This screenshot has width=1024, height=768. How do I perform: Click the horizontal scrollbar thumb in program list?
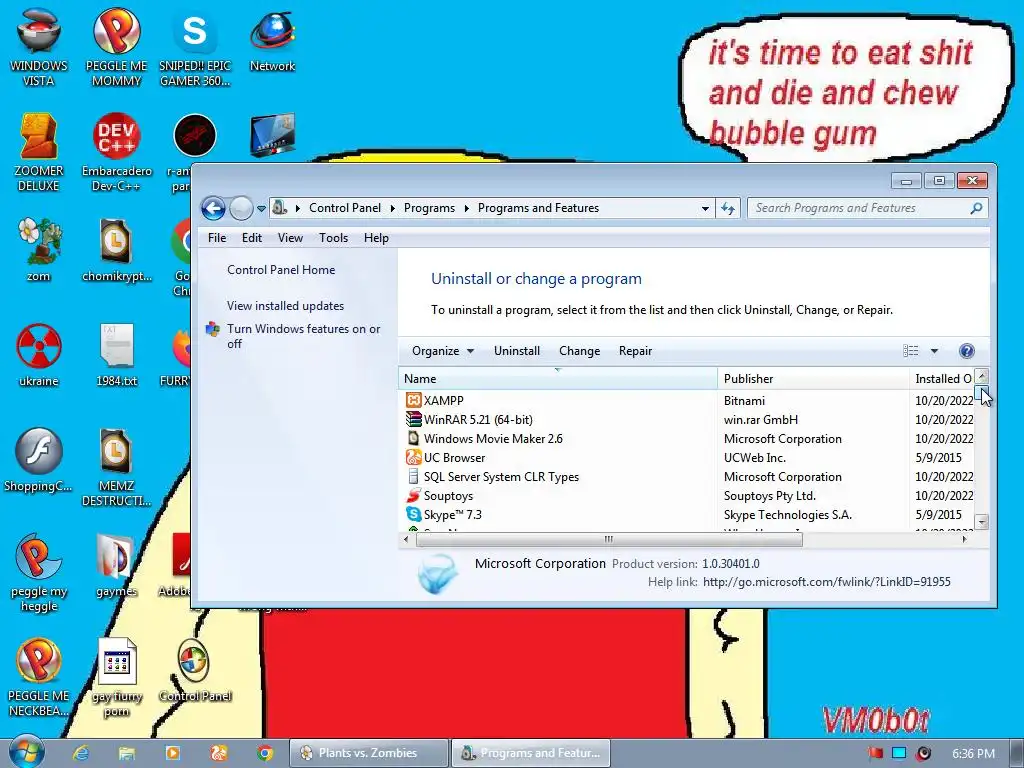pos(609,539)
